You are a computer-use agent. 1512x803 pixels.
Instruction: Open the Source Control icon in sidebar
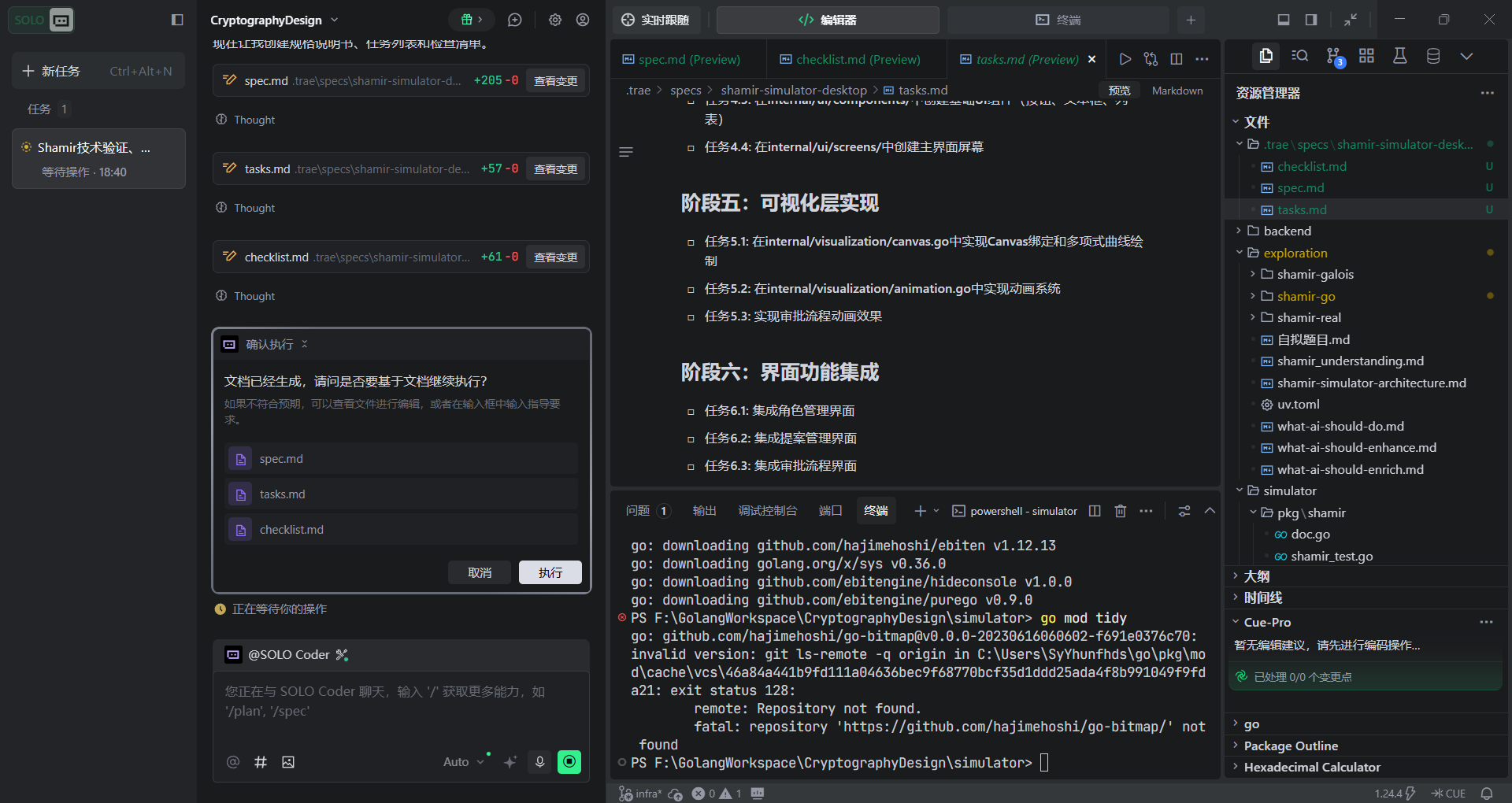point(1334,57)
